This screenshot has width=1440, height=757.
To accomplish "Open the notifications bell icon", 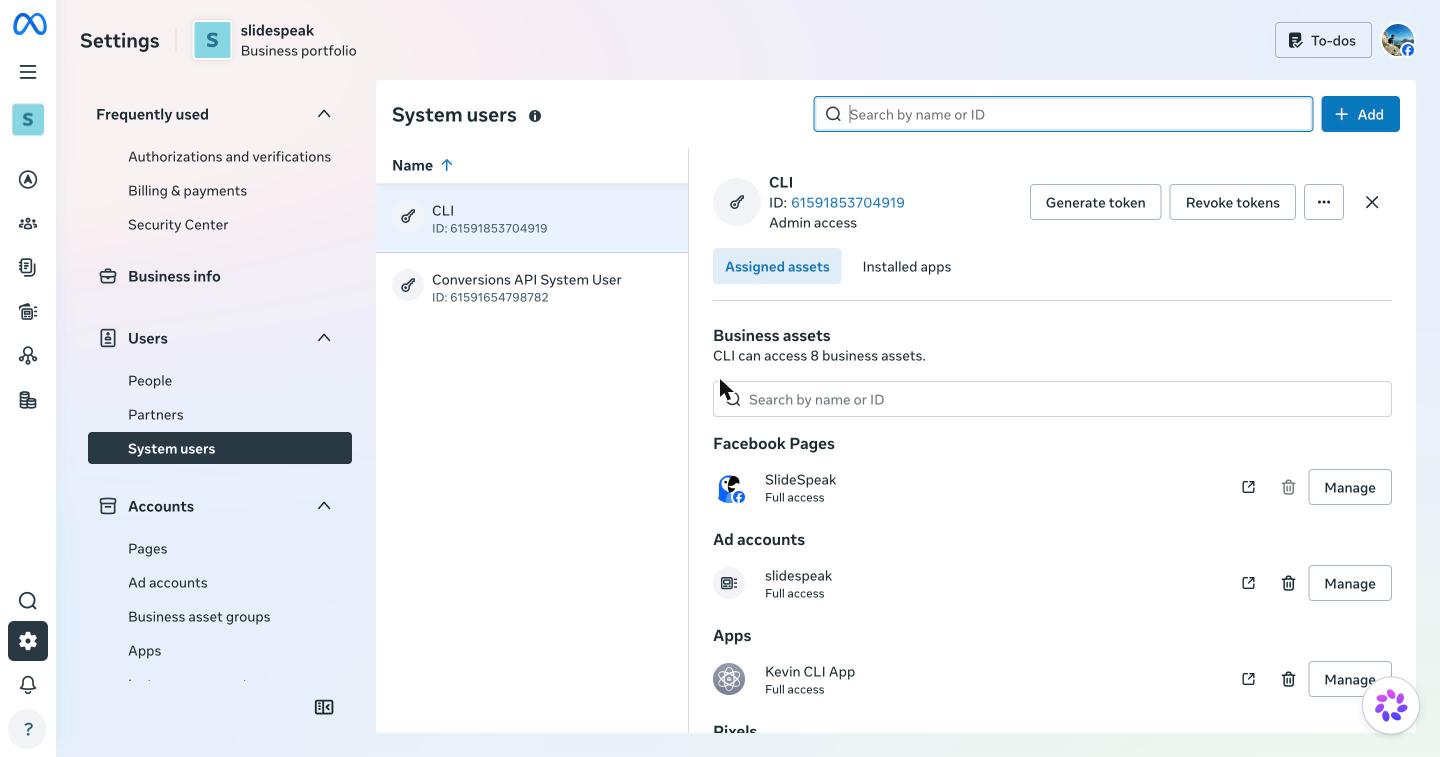I will 28,685.
